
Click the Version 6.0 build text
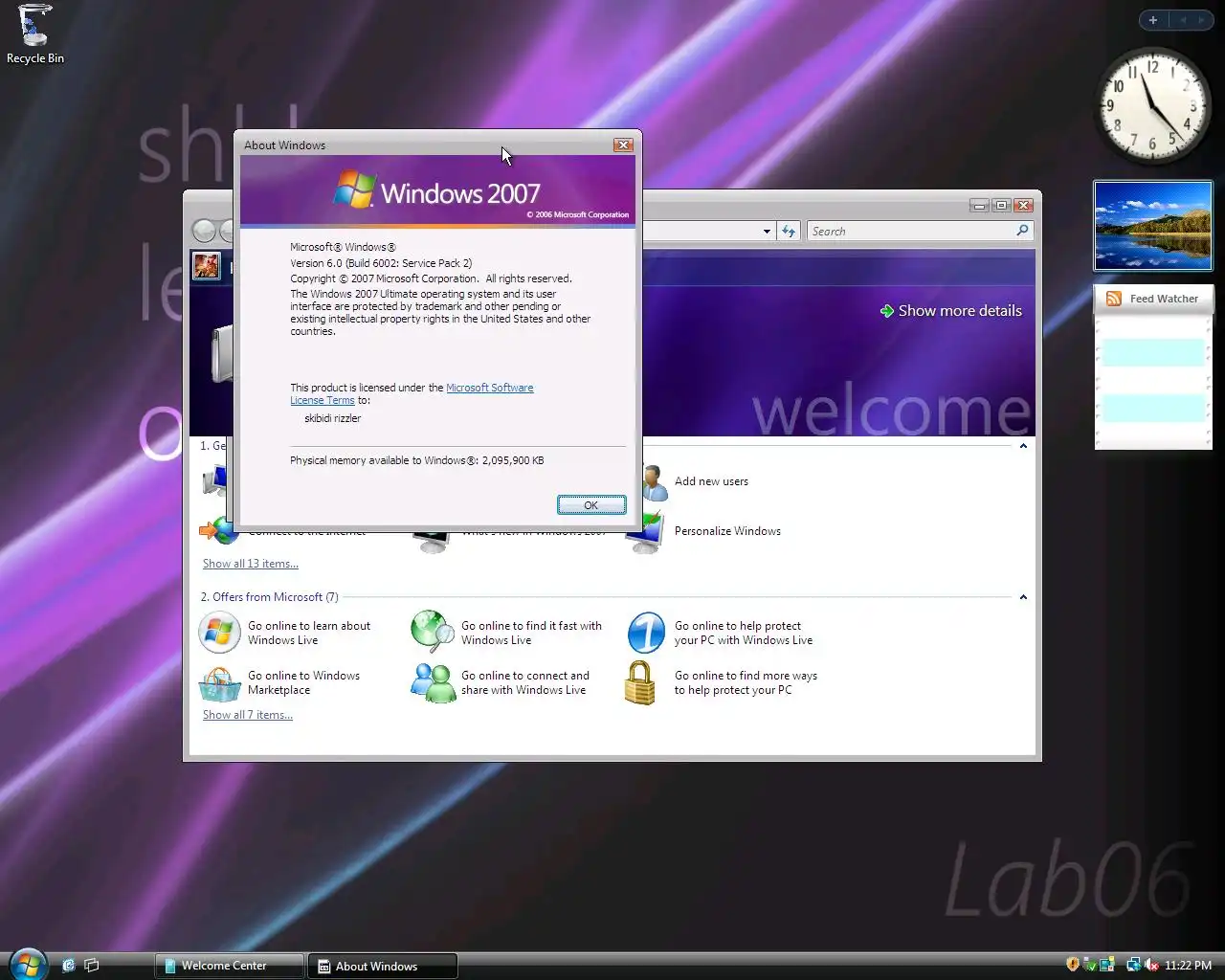point(381,263)
